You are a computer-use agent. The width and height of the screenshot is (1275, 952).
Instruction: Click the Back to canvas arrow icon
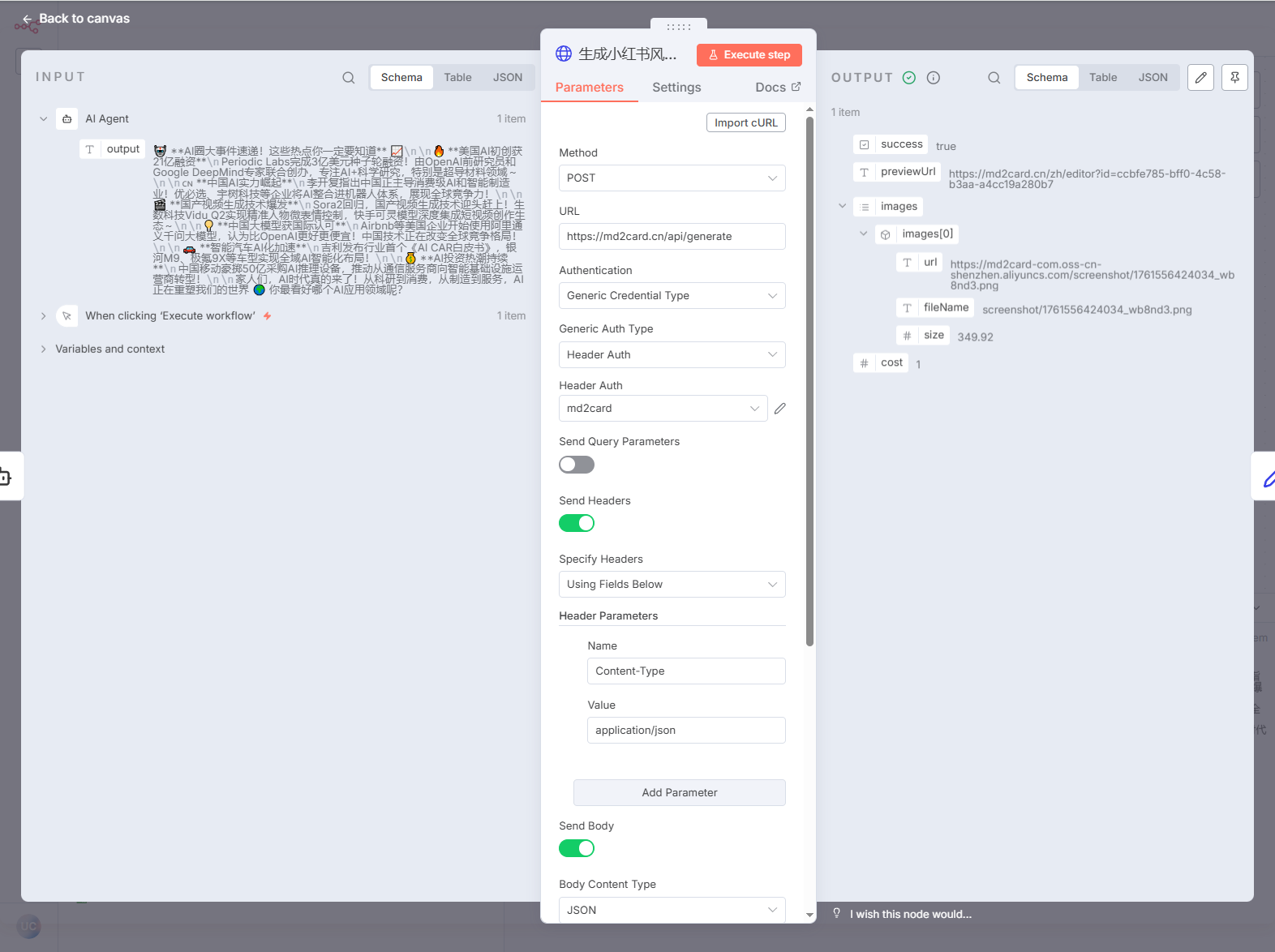click(x=27, y=19)
